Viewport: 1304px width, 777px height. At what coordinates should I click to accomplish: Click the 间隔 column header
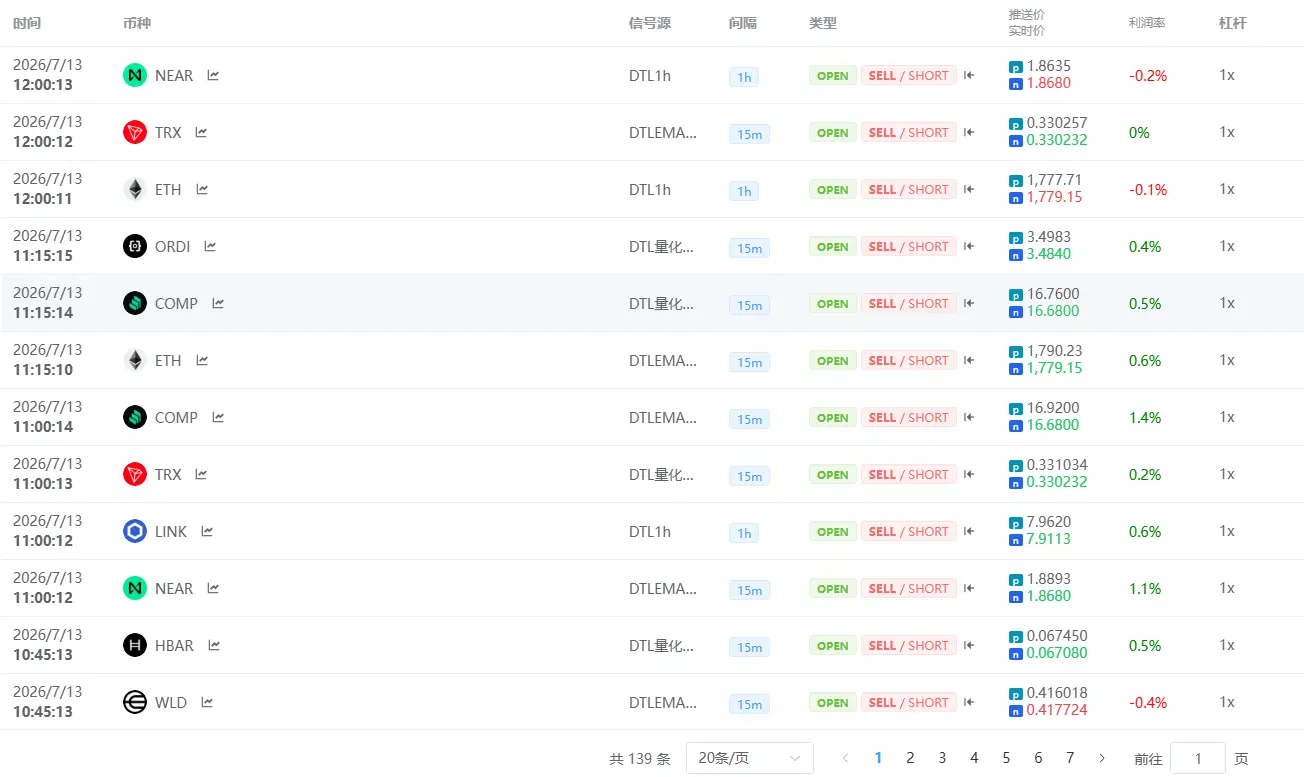pyautogui.click(x=743, y=23)
